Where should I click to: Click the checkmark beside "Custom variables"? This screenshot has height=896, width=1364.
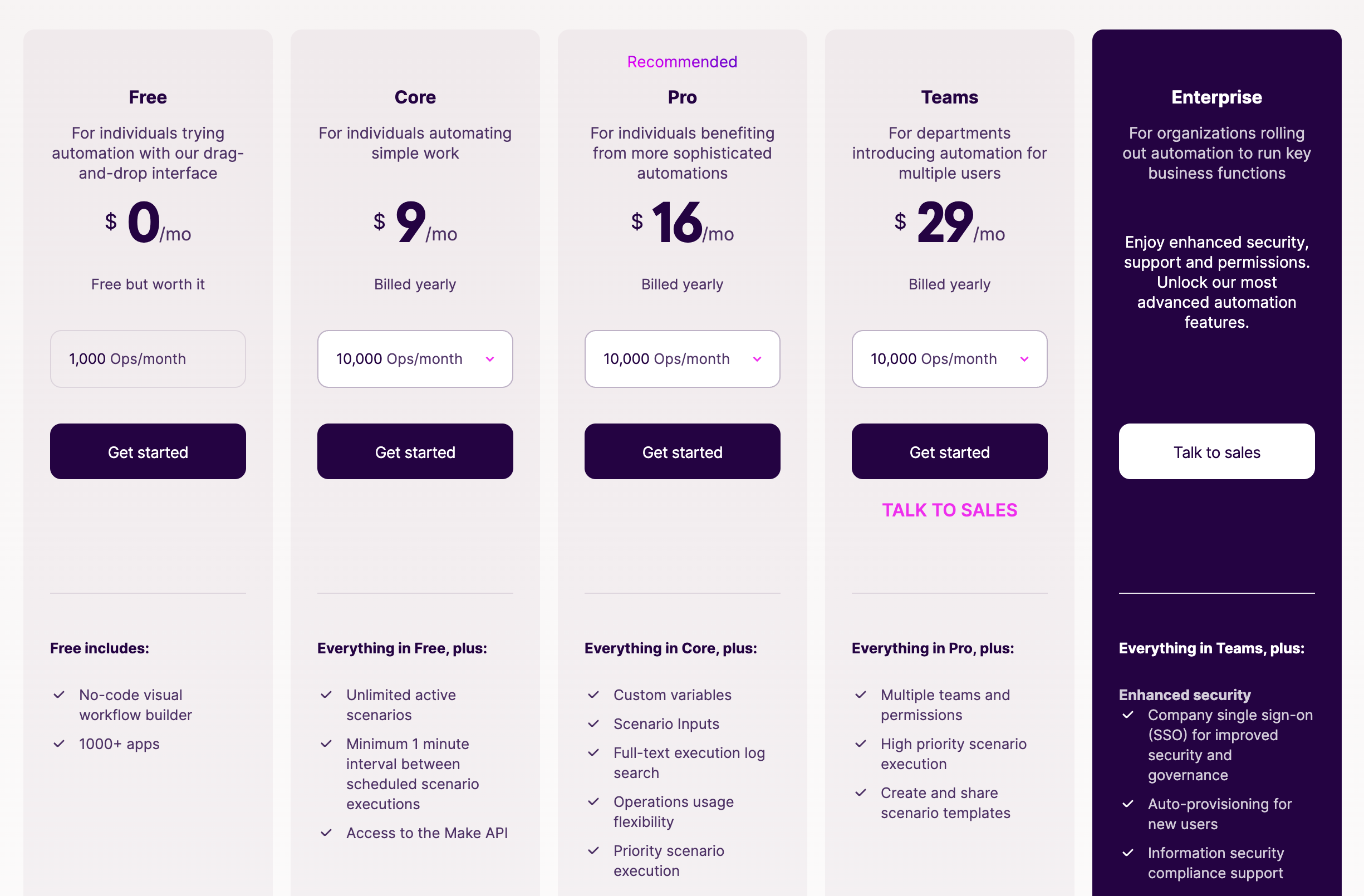pyautogui.click(x=593, y=695)
